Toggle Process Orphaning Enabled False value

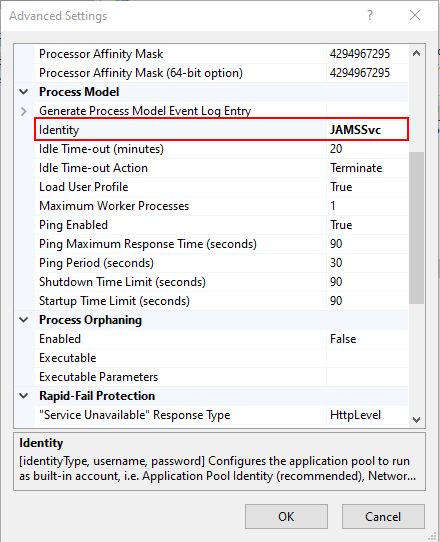point(367,339)
